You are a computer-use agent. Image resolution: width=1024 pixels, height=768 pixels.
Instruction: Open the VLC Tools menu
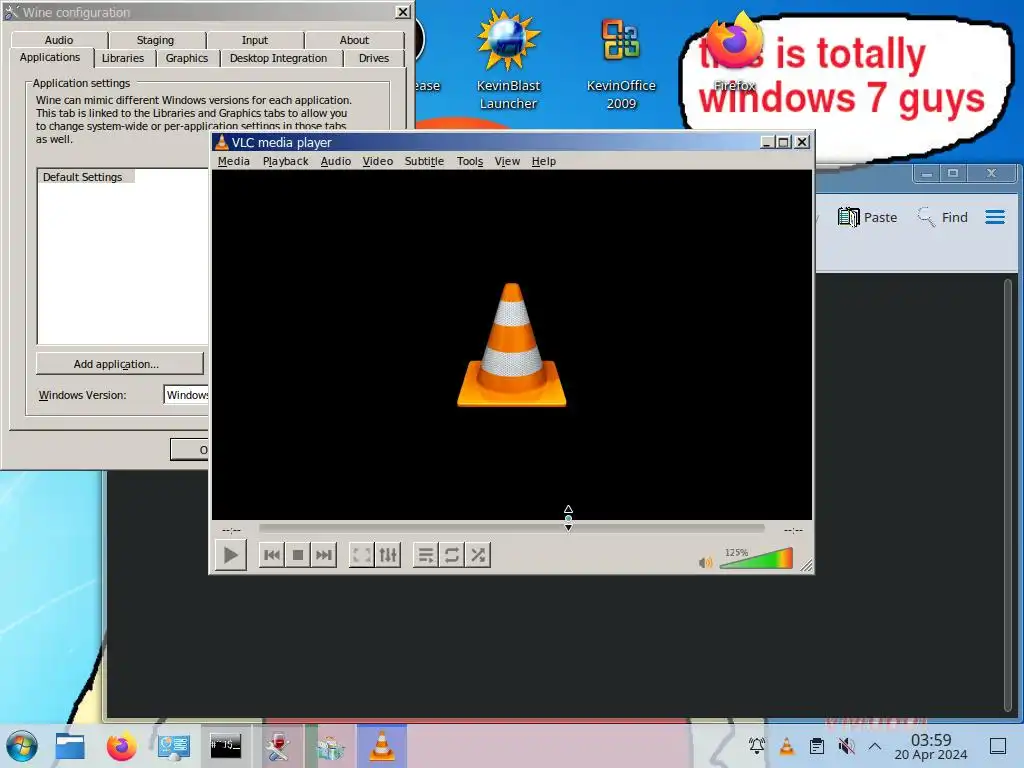click(470, 161)
